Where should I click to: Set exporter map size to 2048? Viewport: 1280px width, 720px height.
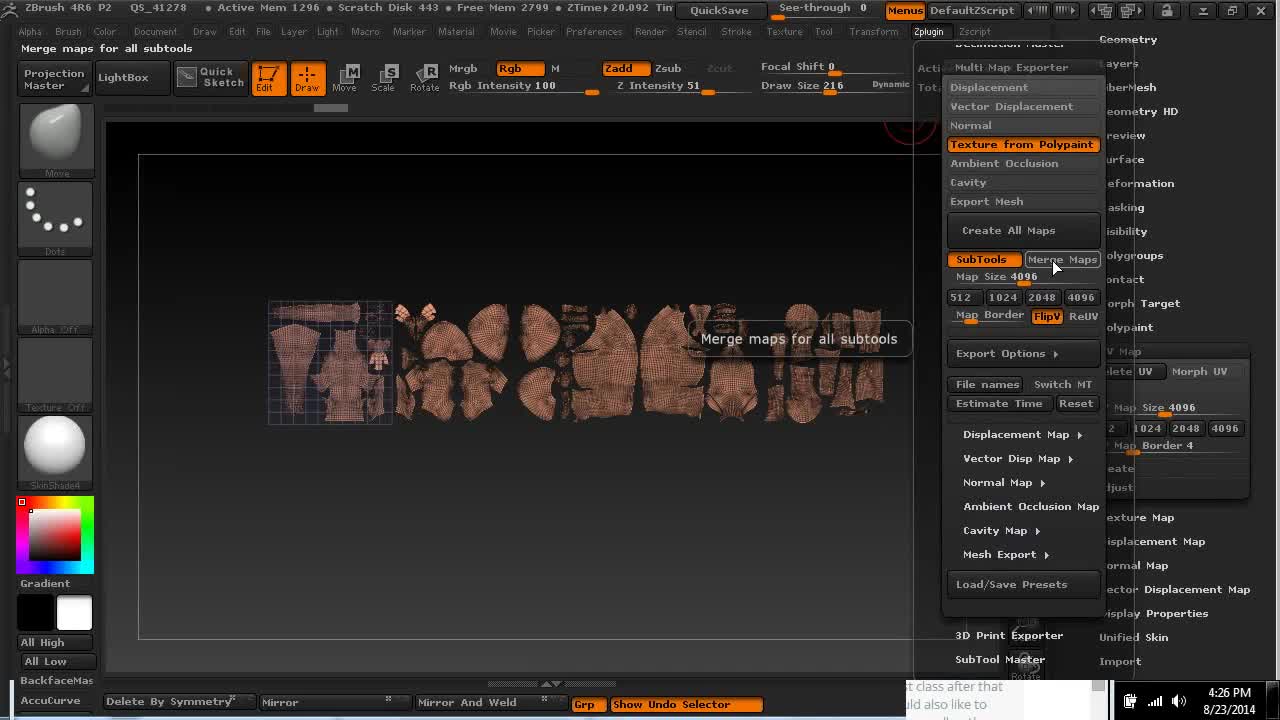click(x=1041, y=297)
